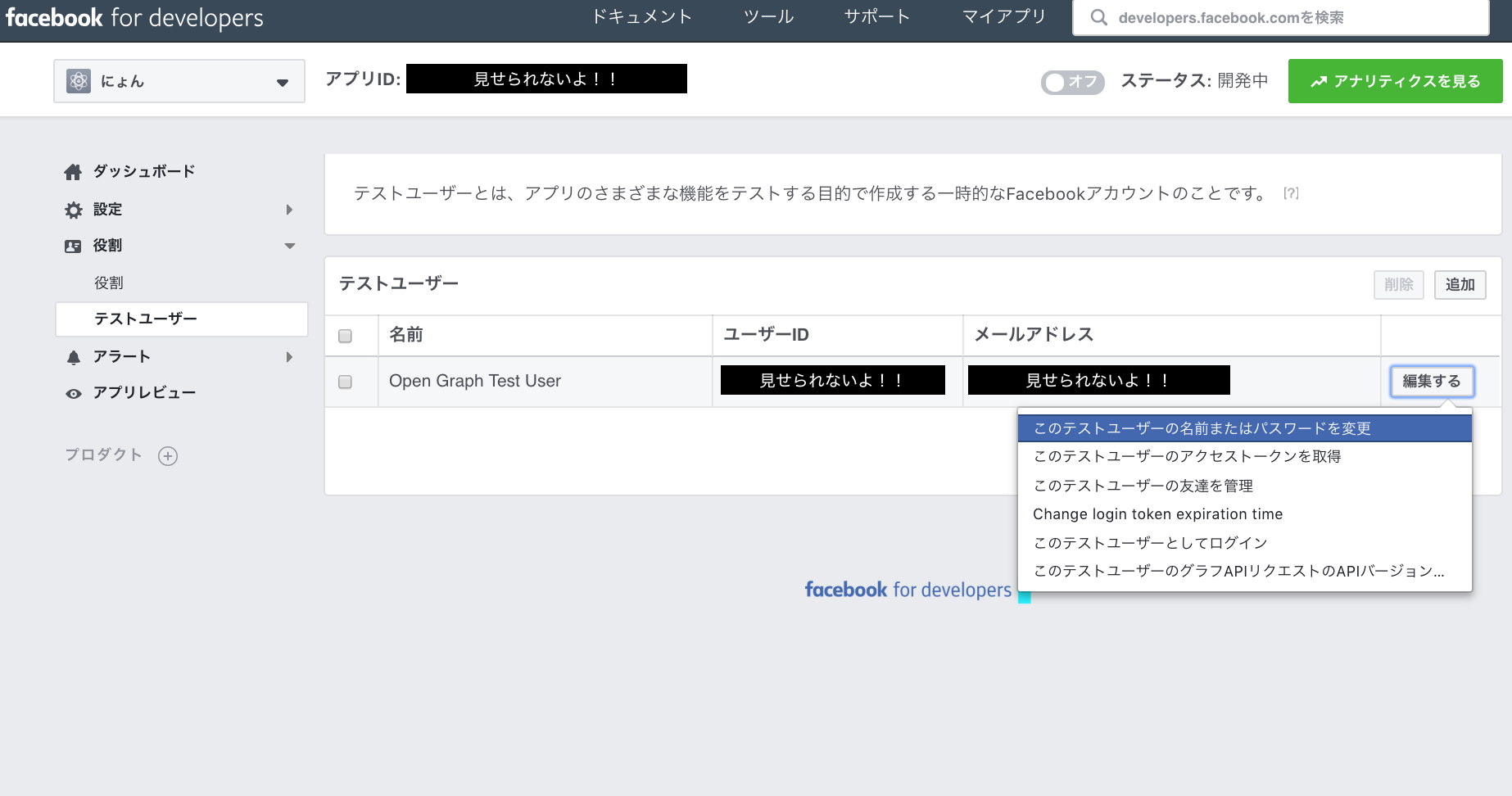
Task: Click the メールアドレス column header
Action: coord(1034,334)
